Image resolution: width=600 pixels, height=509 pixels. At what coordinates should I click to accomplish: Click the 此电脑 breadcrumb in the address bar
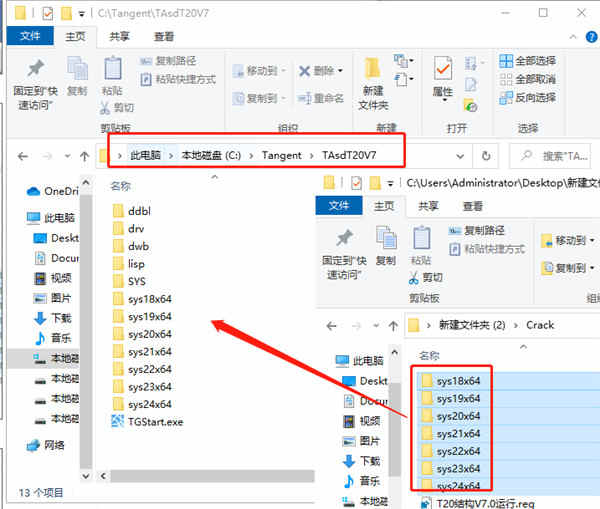[145, 155]
